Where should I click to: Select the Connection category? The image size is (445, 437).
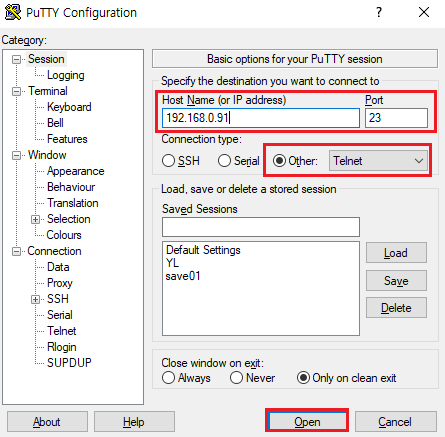54,251
